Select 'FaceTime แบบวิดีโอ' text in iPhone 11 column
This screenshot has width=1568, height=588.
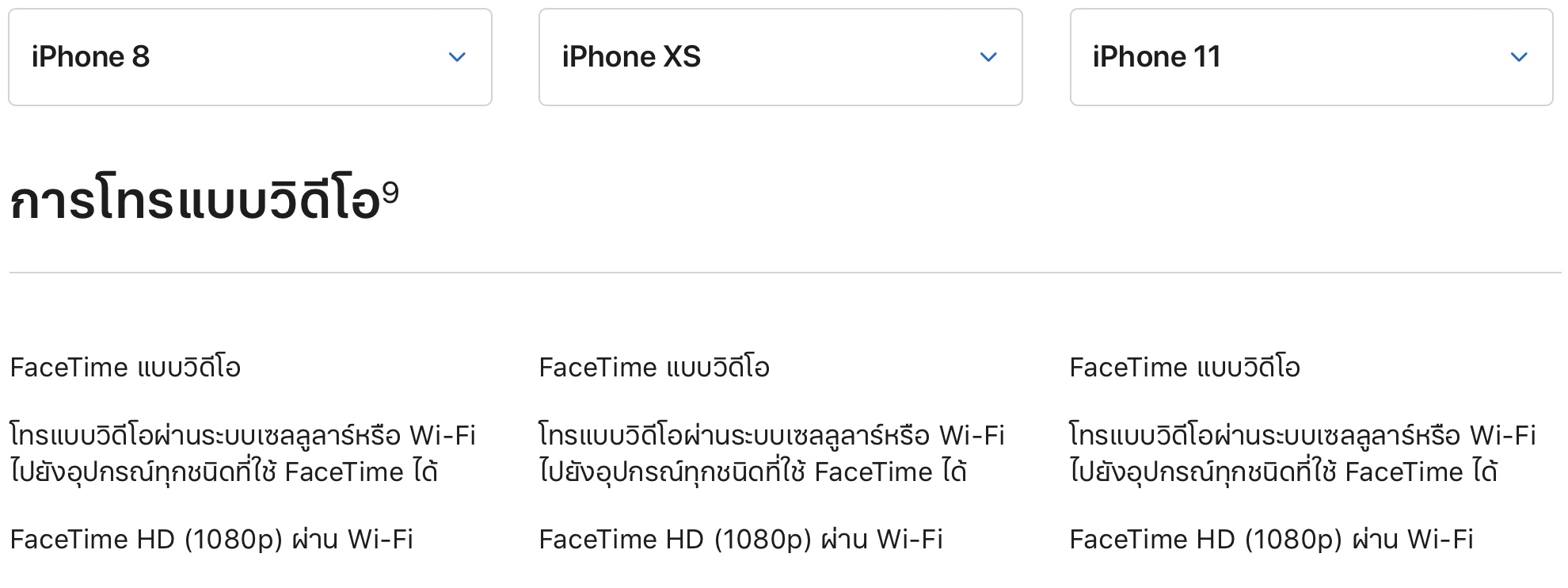tap(1185, 368)
